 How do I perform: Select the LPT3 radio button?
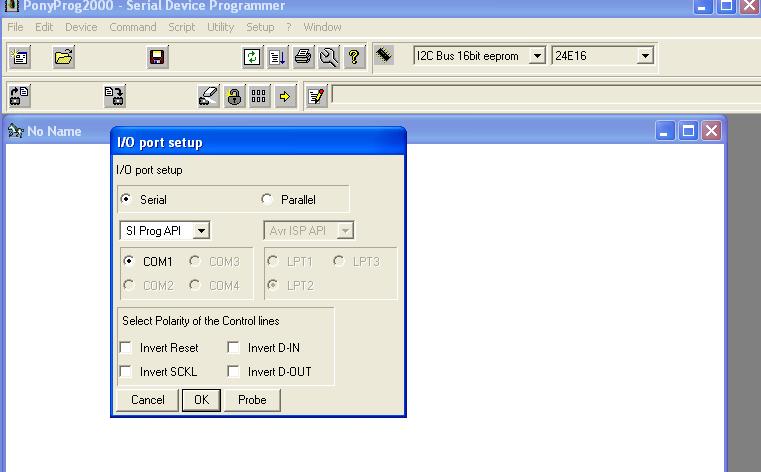click(338, 261)
